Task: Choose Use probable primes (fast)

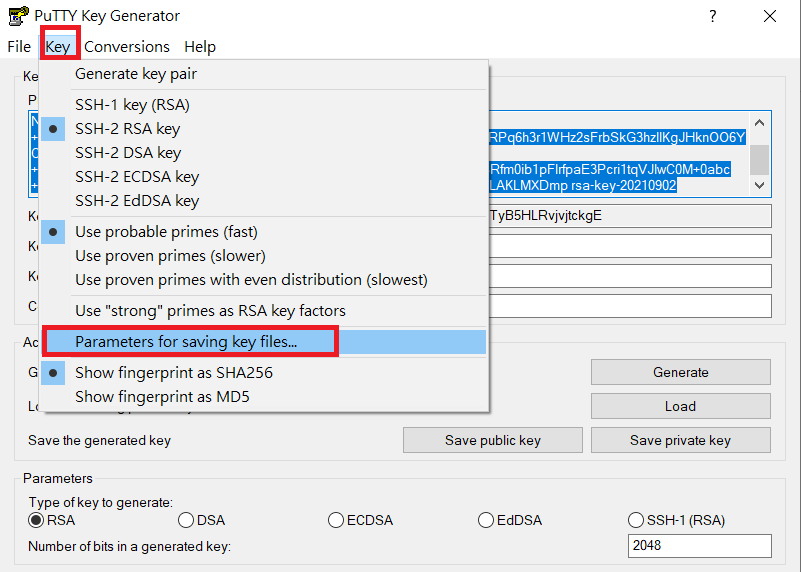Action: pyautogui.click(x=264, y=232)
